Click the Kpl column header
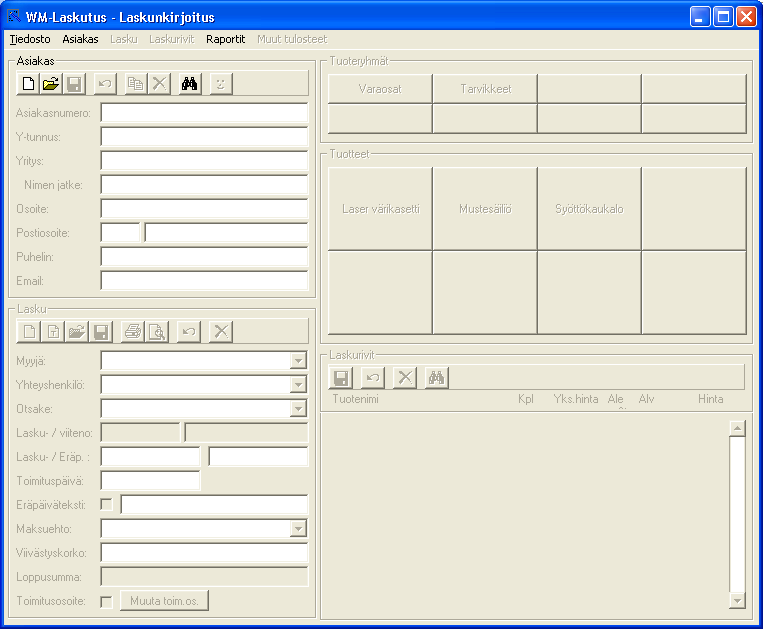This screenshot has height=629, width=763. [526, 399]
